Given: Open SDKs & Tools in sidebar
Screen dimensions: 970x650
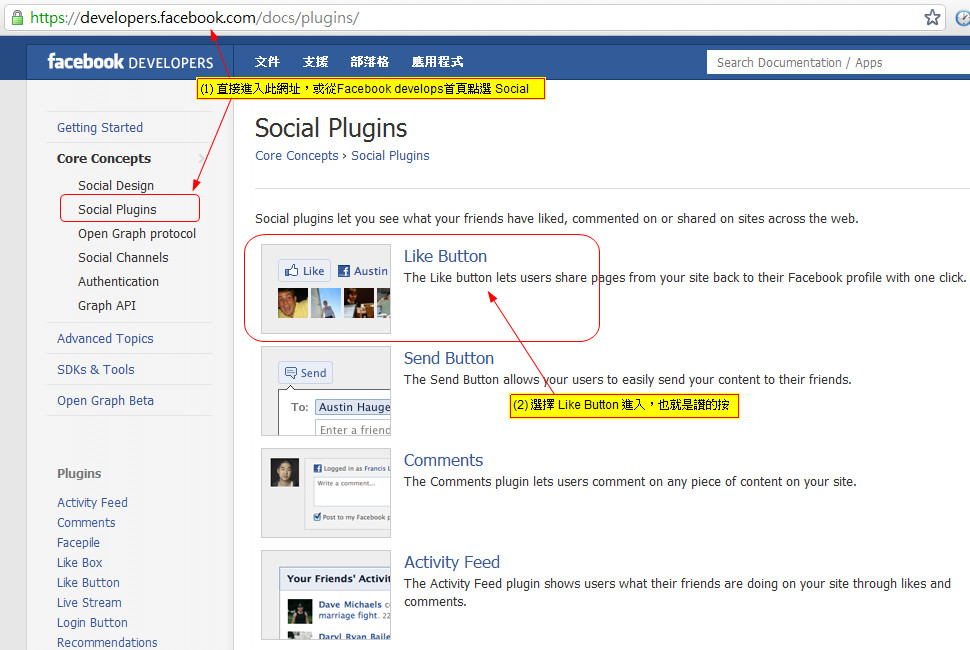Looking at the screenshot, I should pos(95,369).
